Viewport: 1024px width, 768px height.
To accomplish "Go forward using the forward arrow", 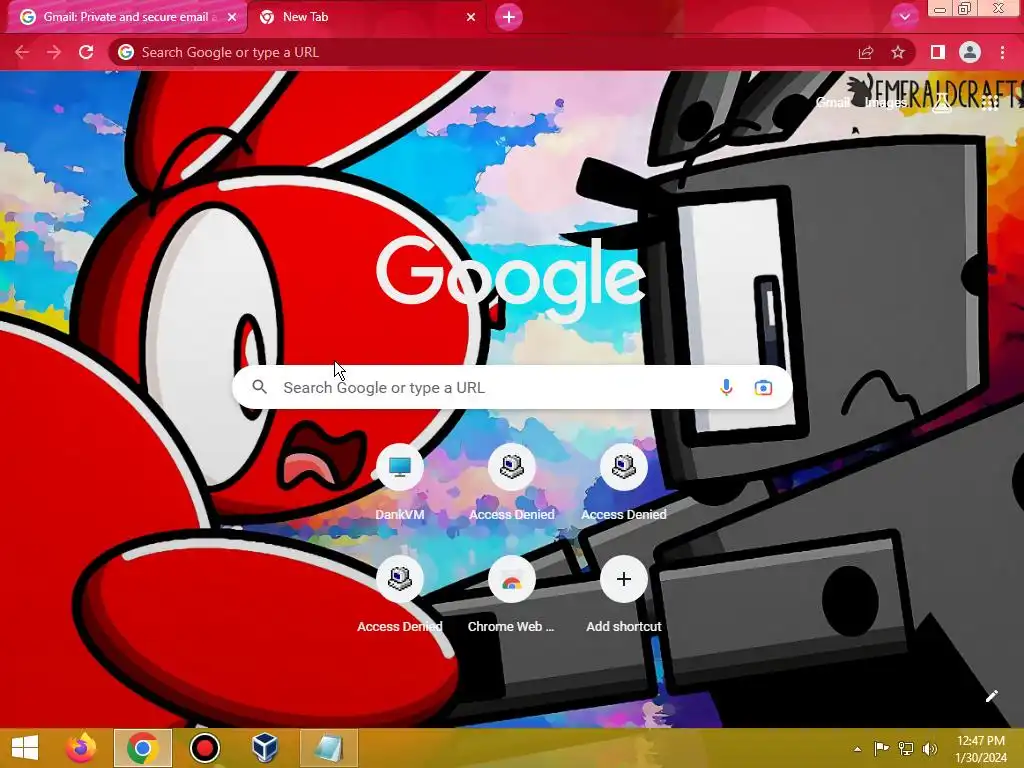I will [54, 52].
